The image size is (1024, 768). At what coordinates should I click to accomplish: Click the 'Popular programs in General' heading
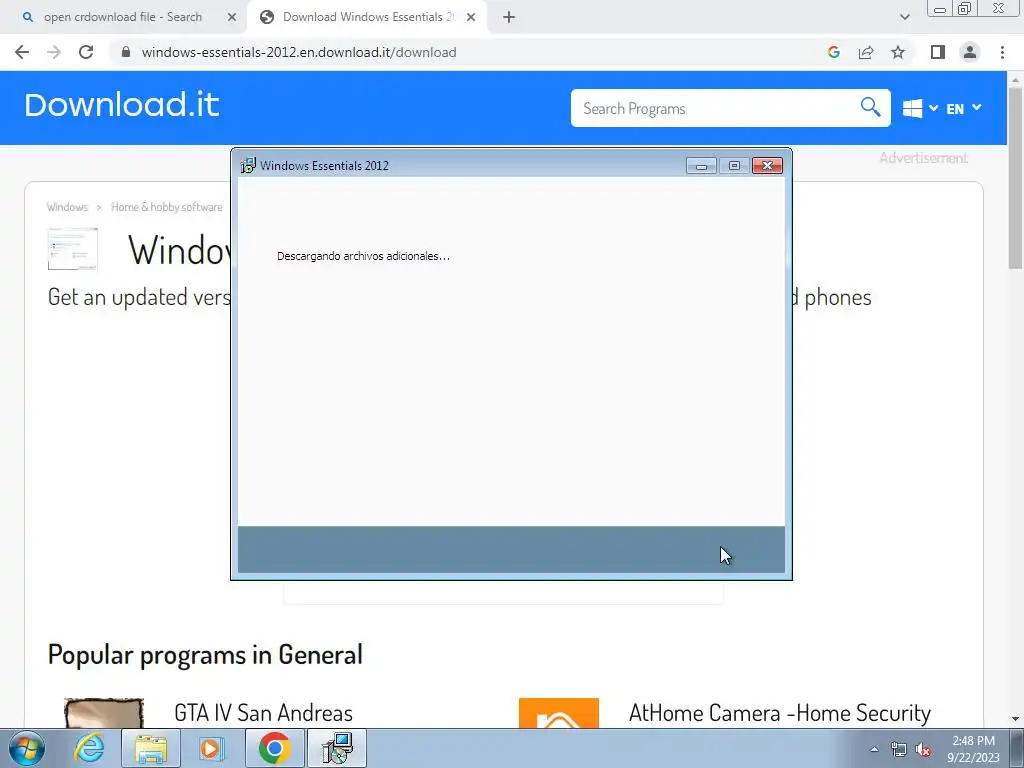205,655
